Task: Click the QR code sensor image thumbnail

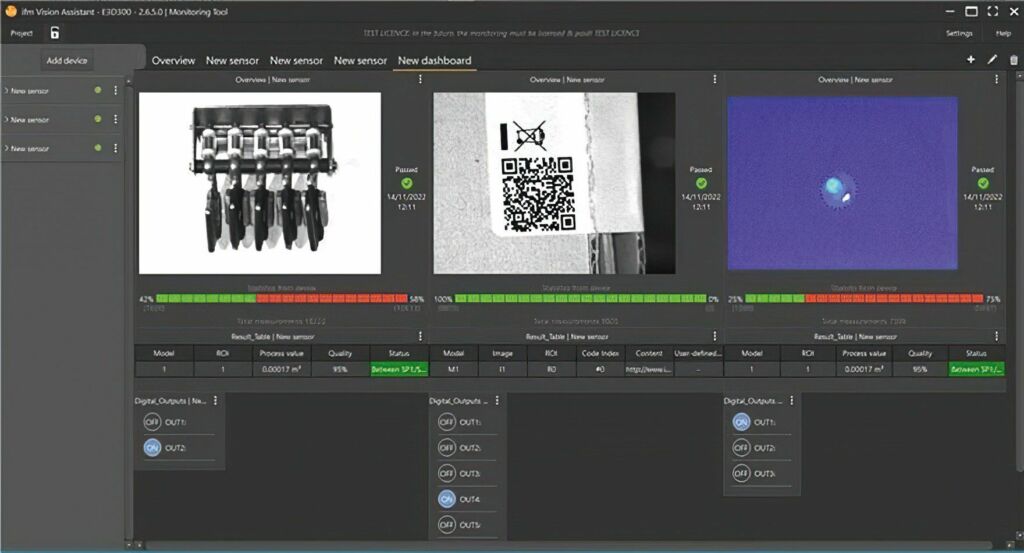Action: [554, 183]
